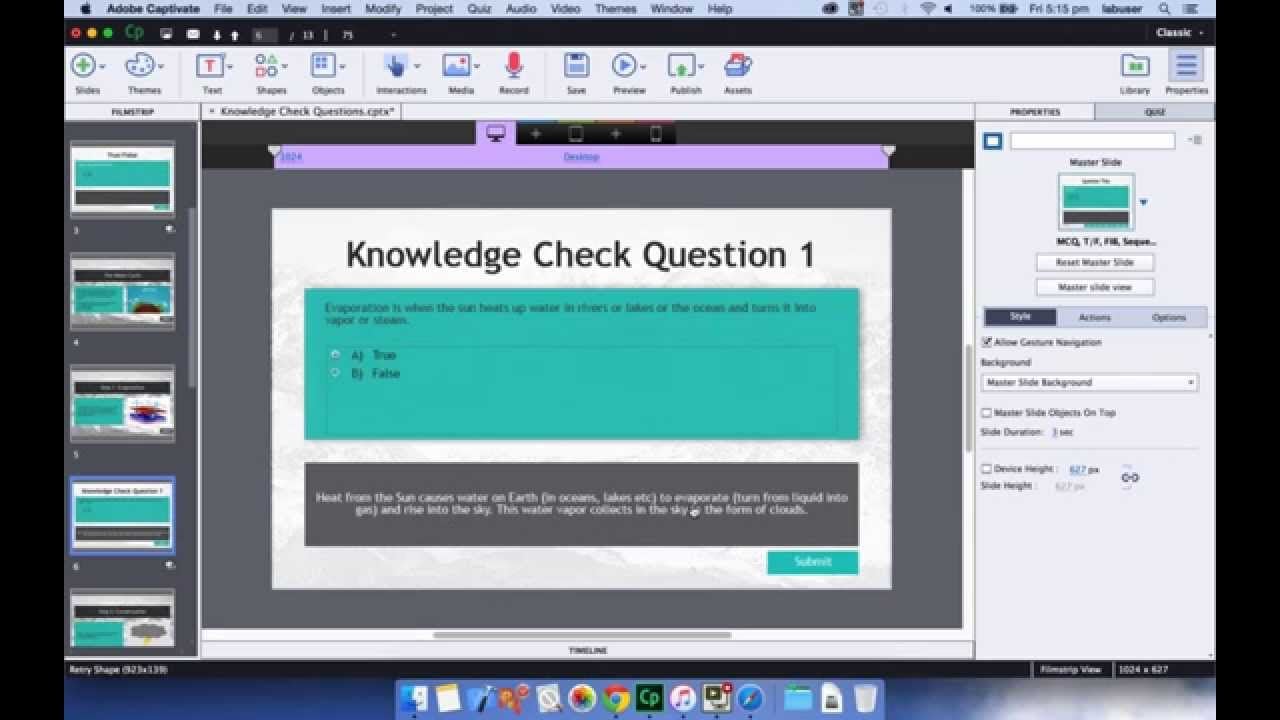The height and width of the screenshot is (720, 1280).
Task: Click the Interactions hand icon
Action: tap(395, 66)
